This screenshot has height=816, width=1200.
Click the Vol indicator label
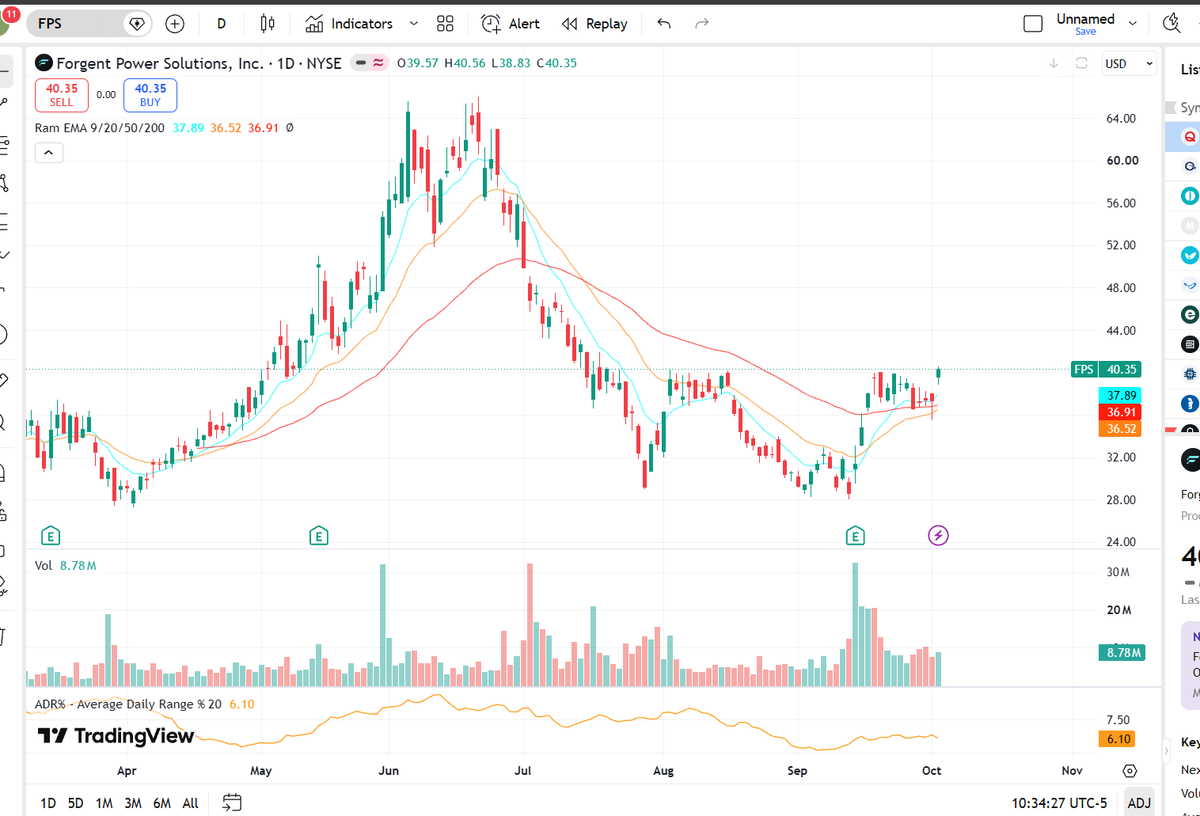(x=43, y=566)
